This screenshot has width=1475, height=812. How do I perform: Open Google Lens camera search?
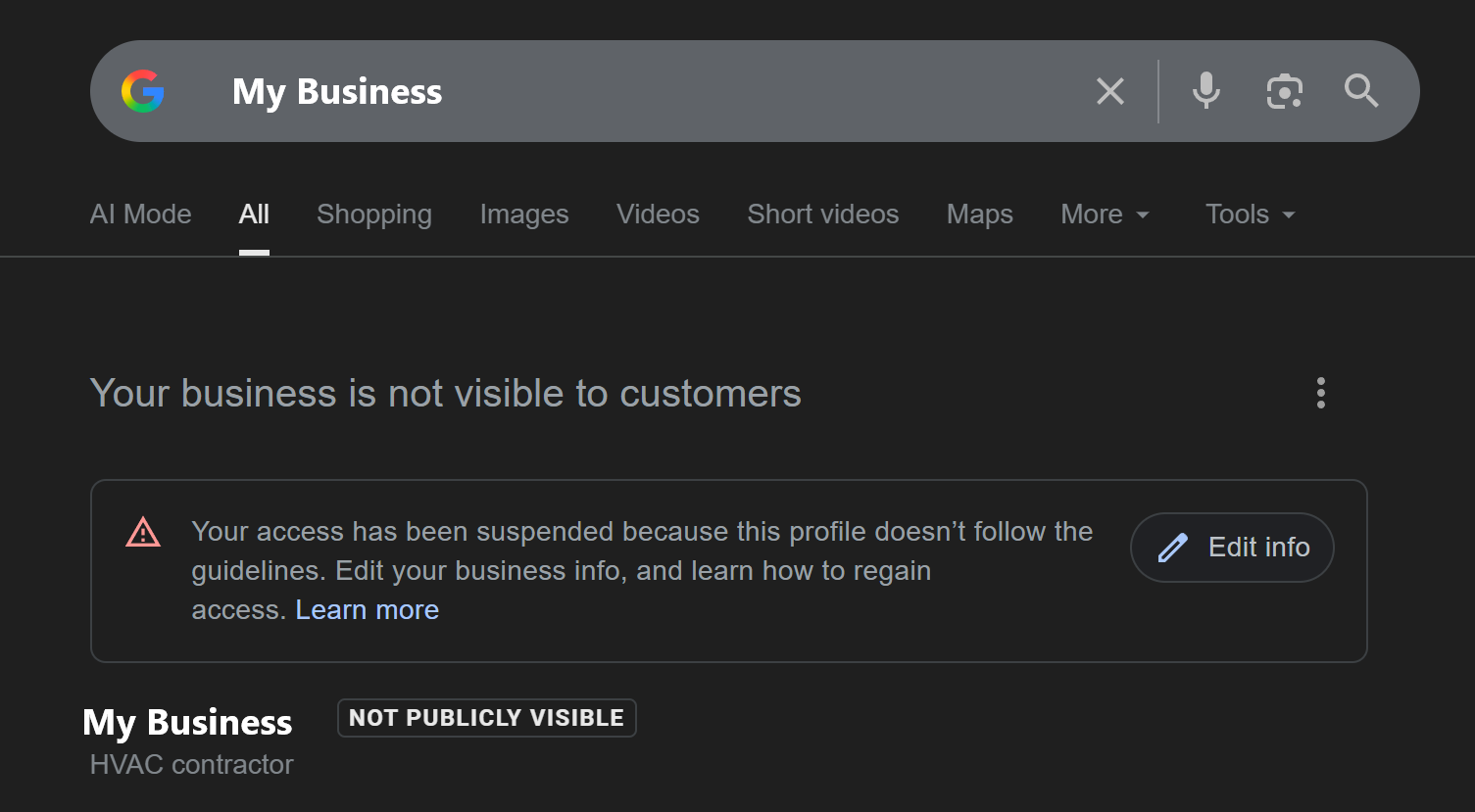pyautogui.click(x=1283, y=91)
